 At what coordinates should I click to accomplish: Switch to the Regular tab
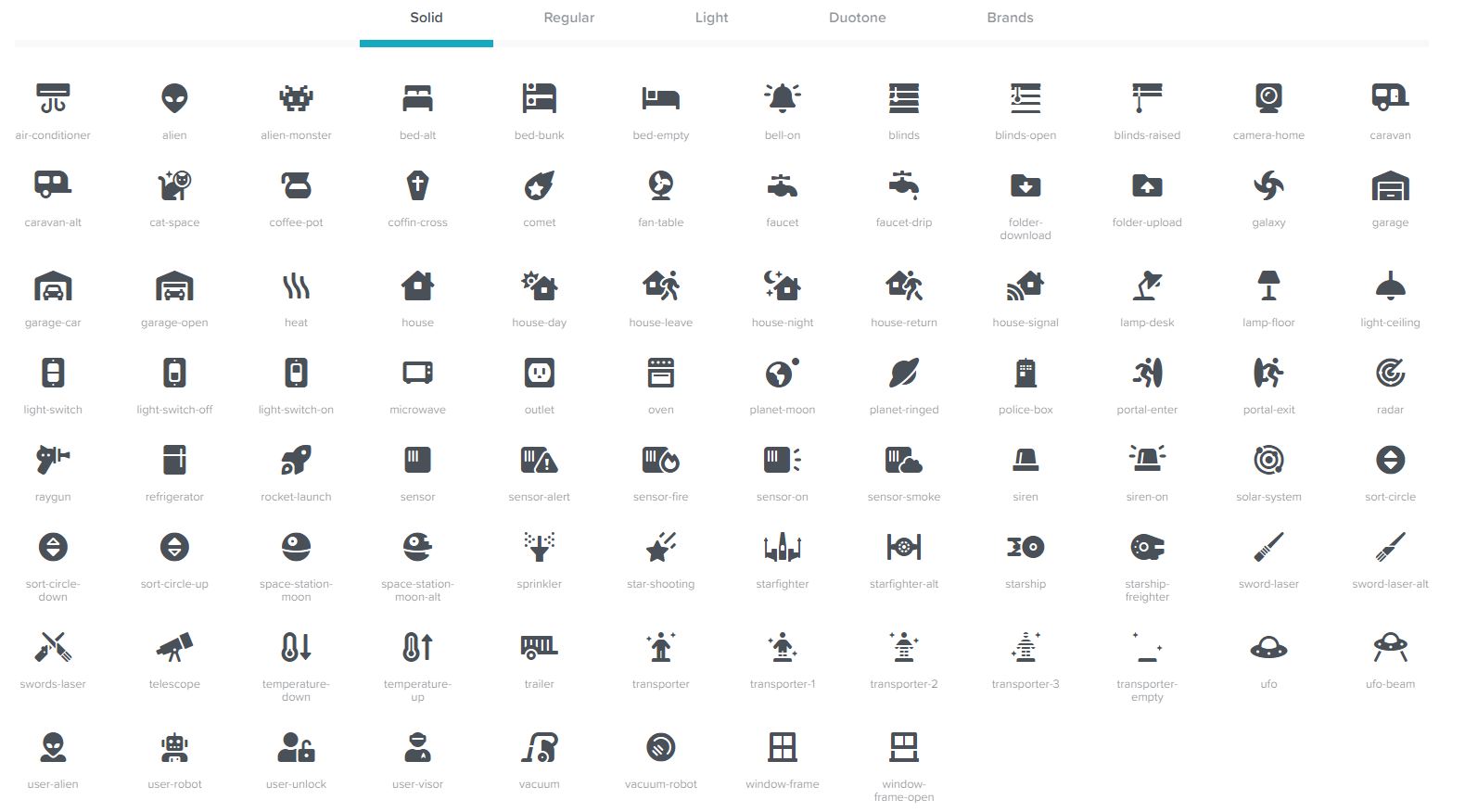[x=569, y=18]
